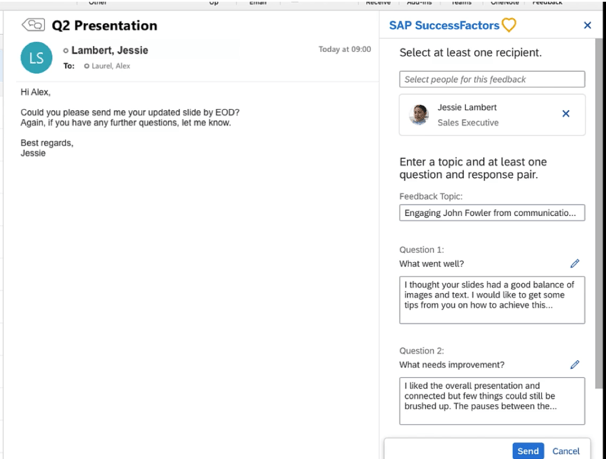Viewport: 606px width, 459px height.
Task: Remove Jessie Lambert from recipients
Action: pyautogui.click(x=566, y=114)
